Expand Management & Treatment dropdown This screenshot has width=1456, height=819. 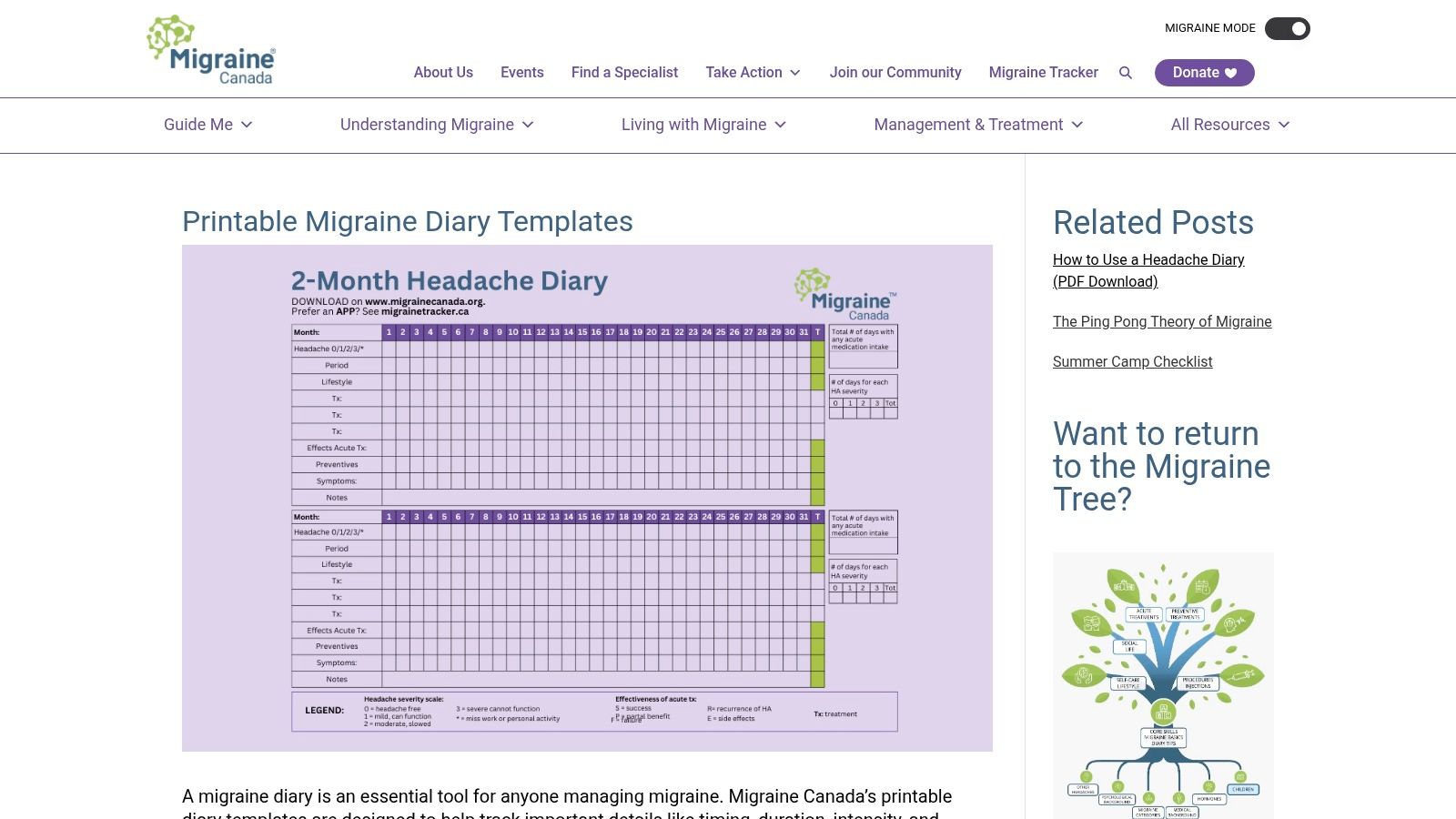(978, 125)
